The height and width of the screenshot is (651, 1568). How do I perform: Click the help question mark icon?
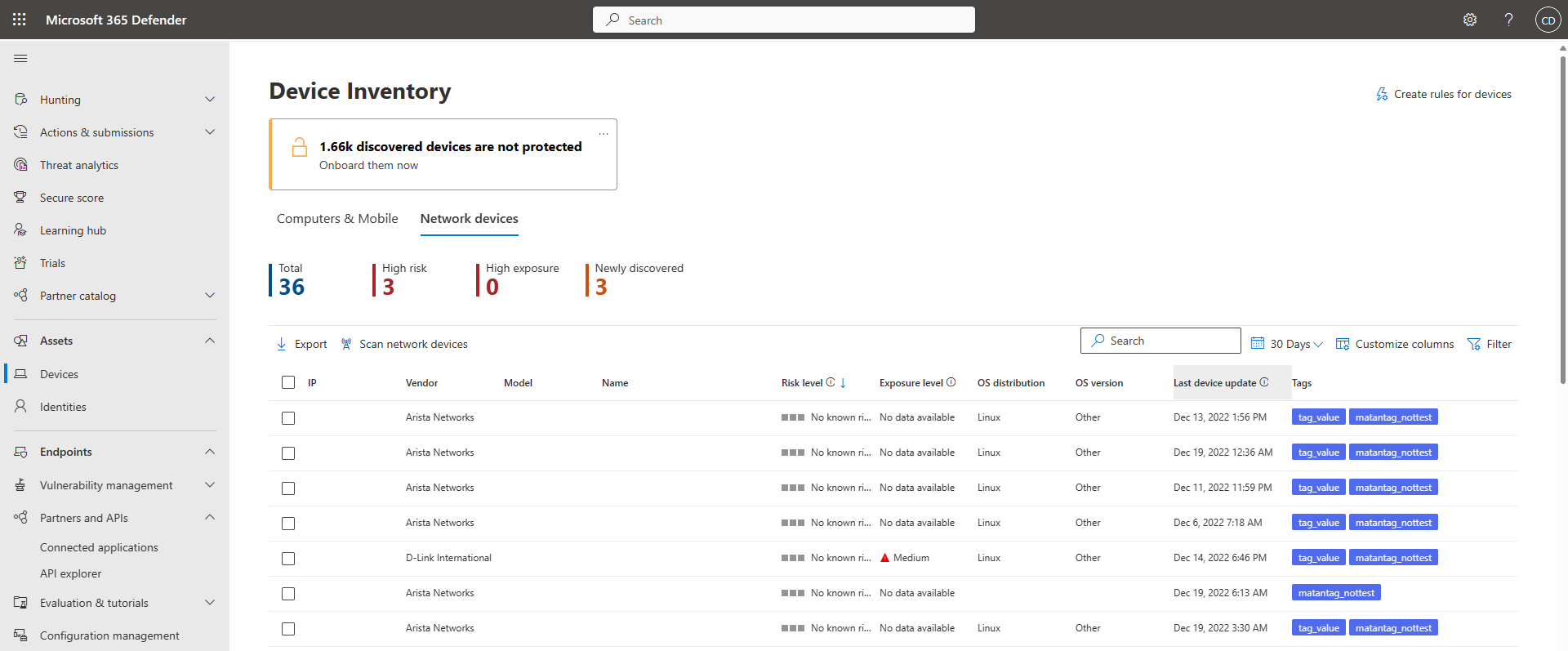coord(1508,20)
